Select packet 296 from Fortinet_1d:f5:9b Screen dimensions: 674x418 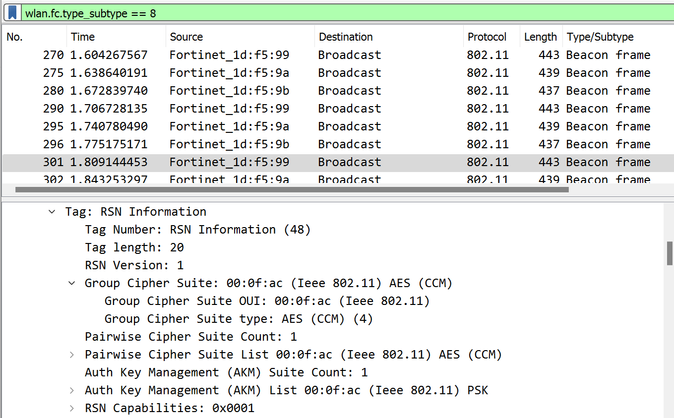[x=300, y=144]
